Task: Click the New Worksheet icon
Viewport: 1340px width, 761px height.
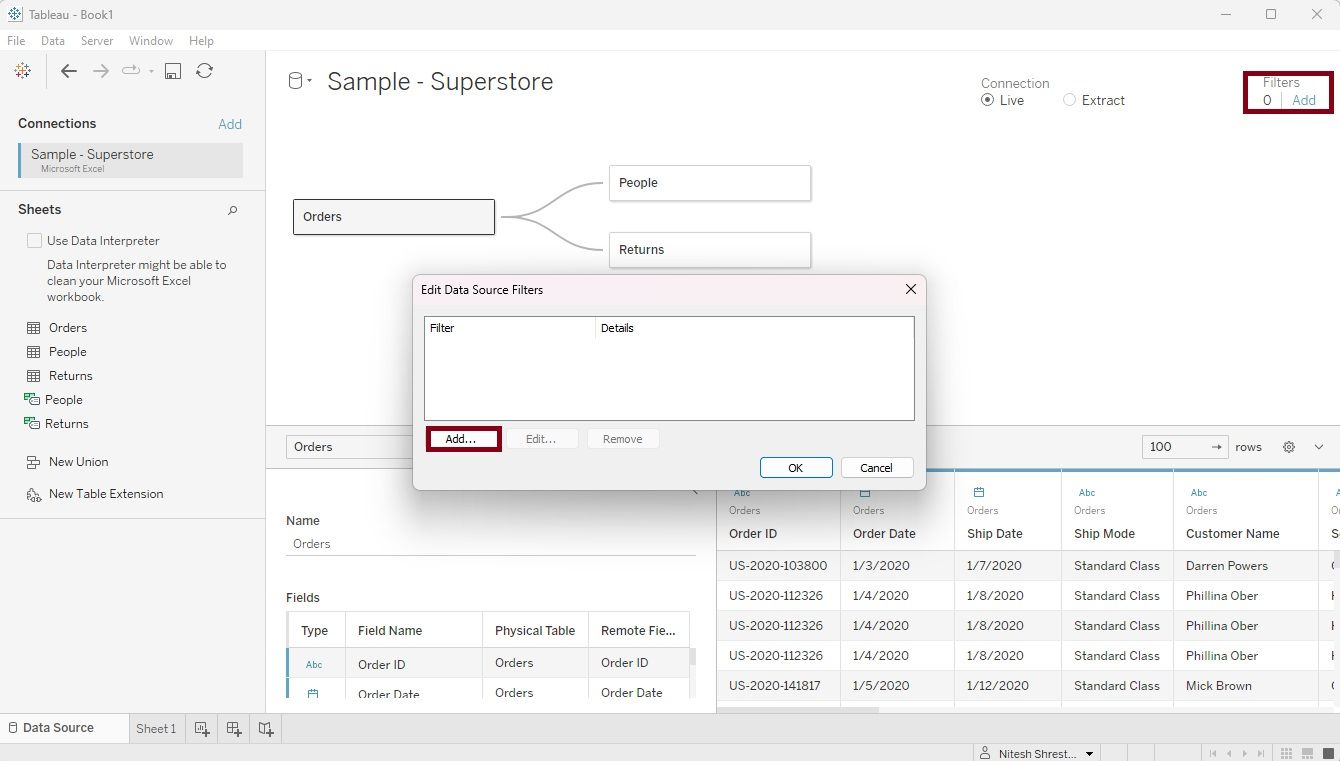Action: coord(202,729)
